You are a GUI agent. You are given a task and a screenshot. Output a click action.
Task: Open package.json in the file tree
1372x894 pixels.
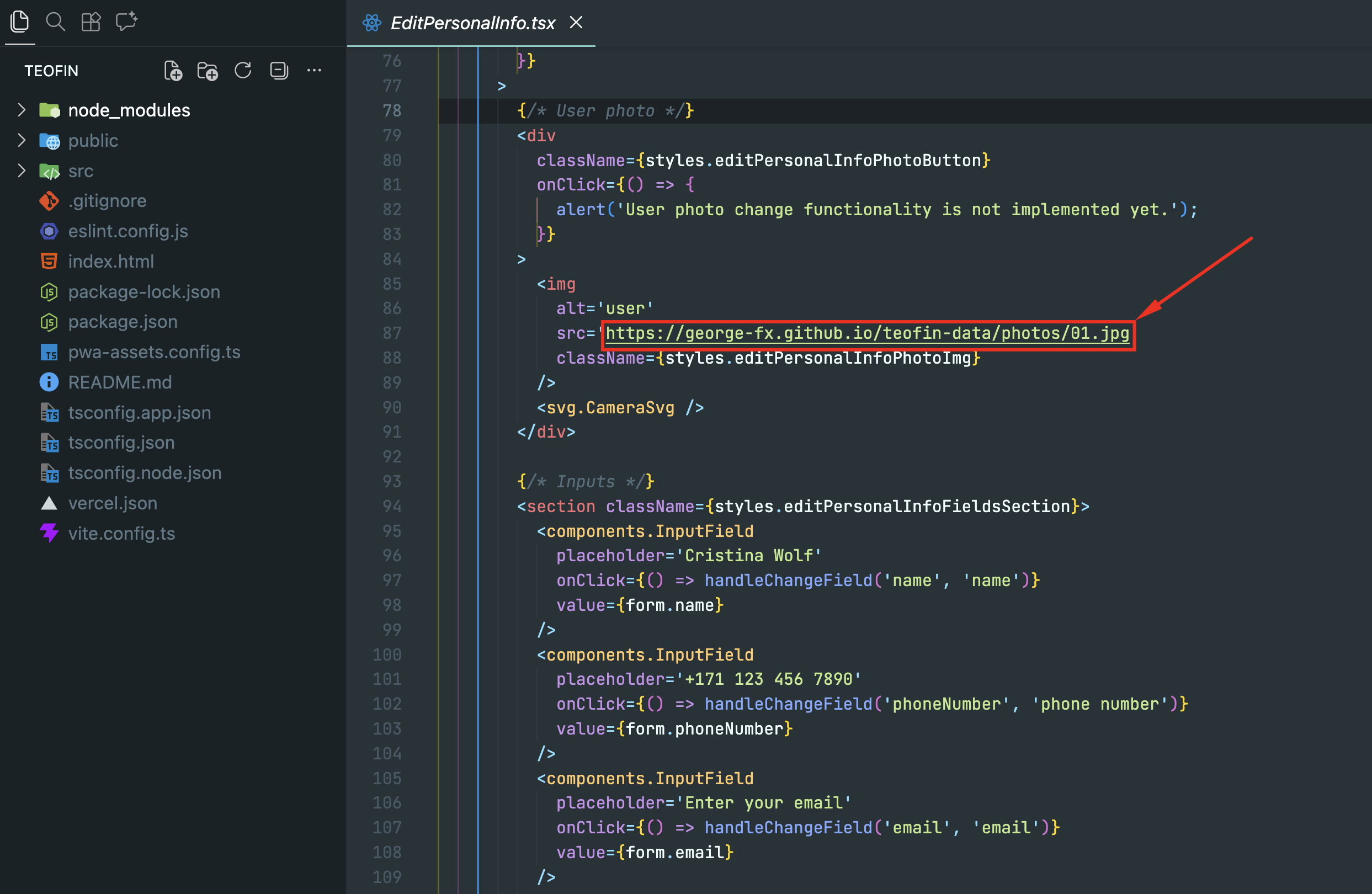coord(123,322)
